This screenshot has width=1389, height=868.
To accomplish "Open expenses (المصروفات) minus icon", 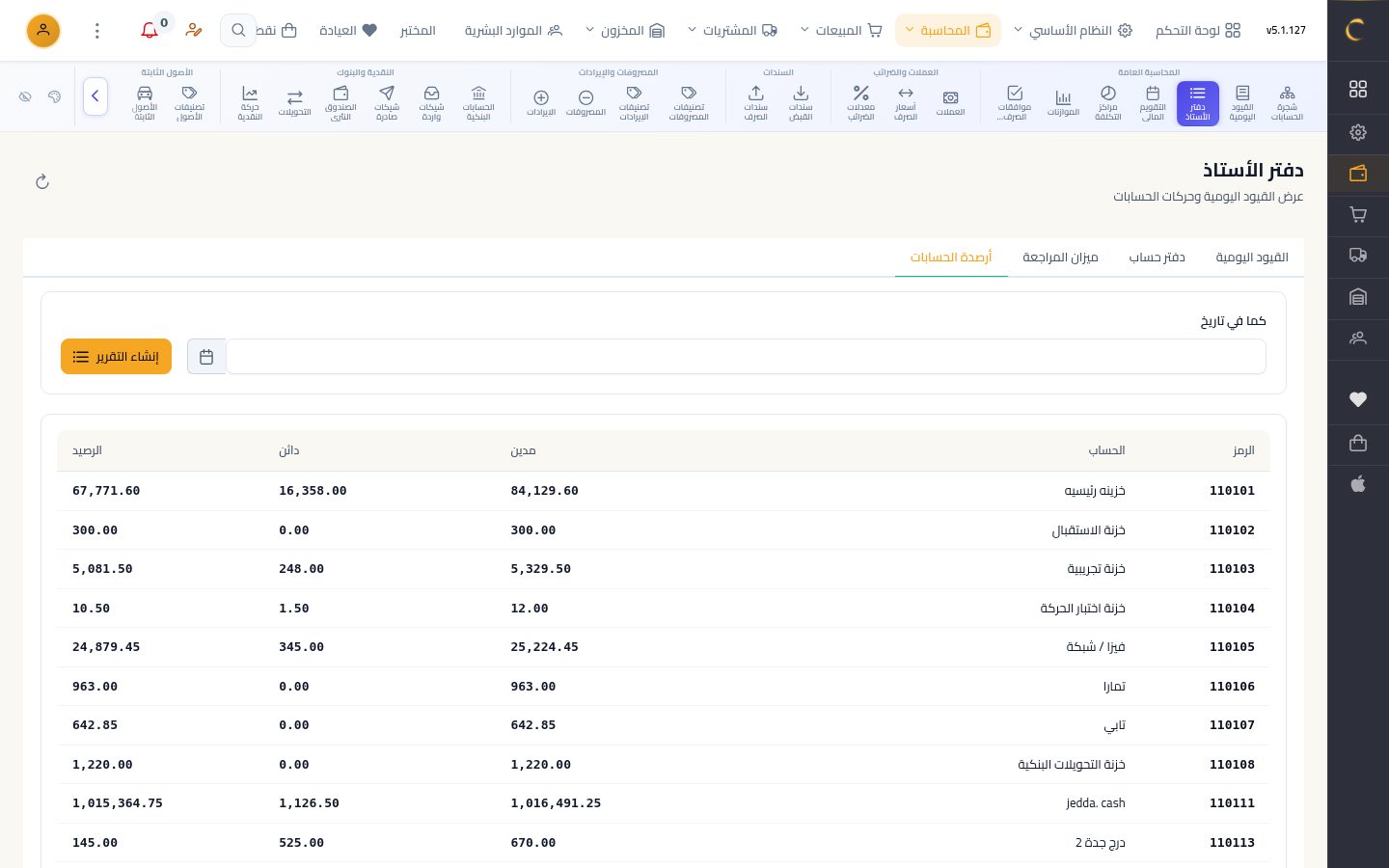I will (x=586, y=103).
